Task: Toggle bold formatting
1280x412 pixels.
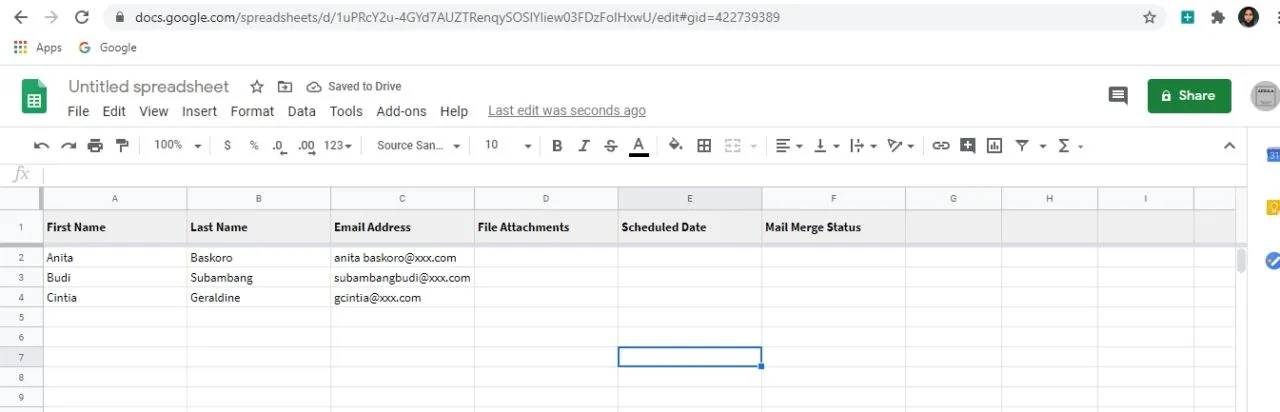Action: tap(557, 145)
